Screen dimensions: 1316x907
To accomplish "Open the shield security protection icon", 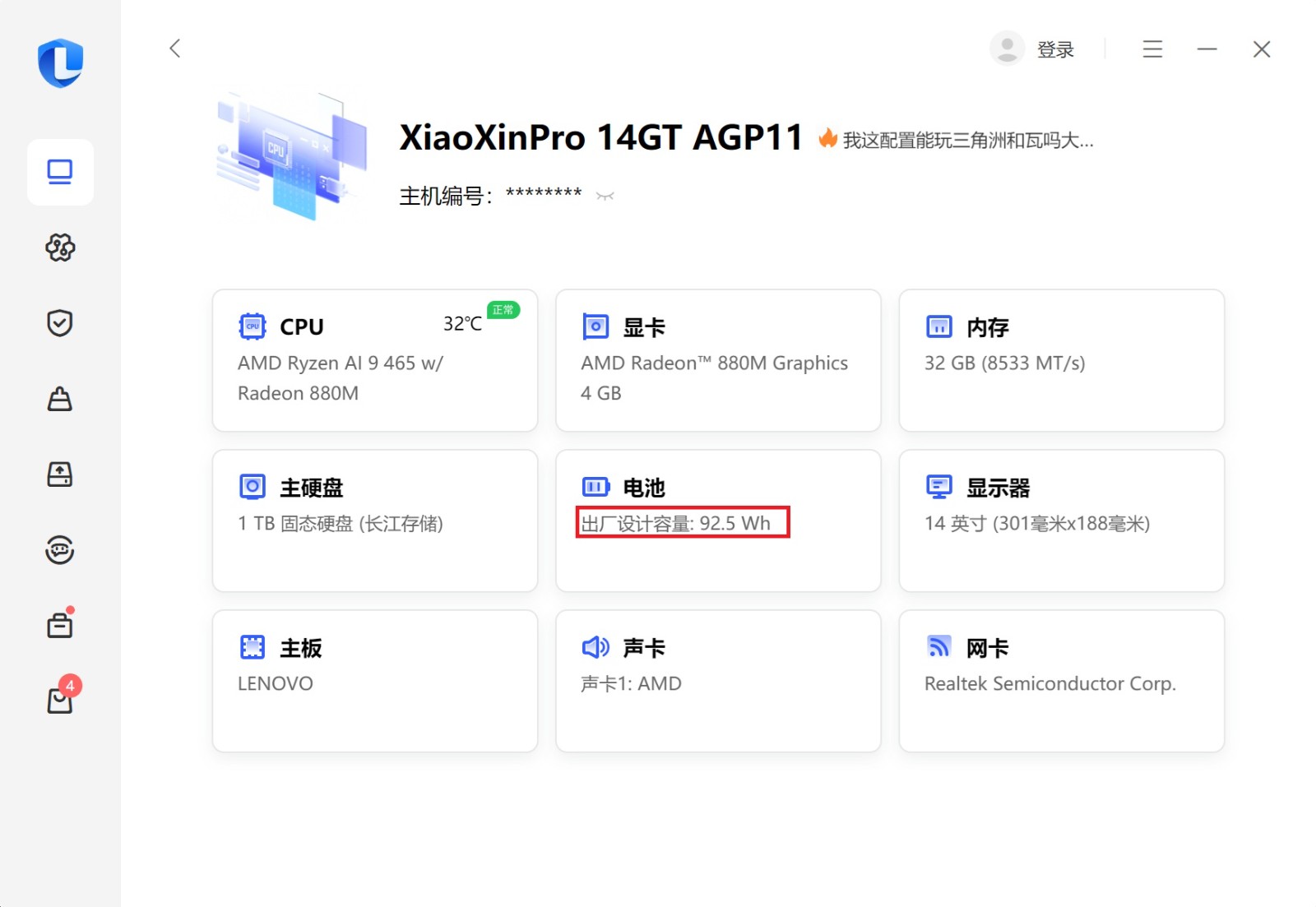I will pyautogui.click(x=60, y=323).
